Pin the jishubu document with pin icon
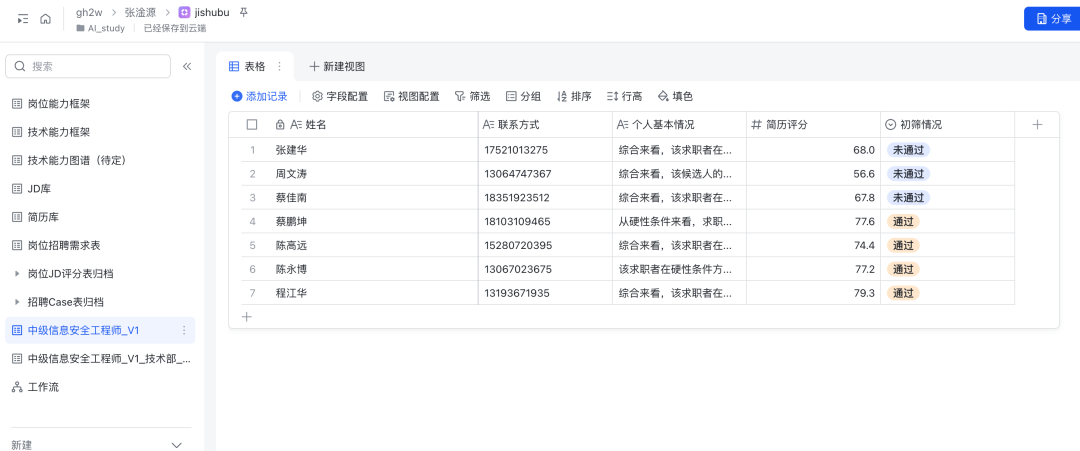 point(243,12)
